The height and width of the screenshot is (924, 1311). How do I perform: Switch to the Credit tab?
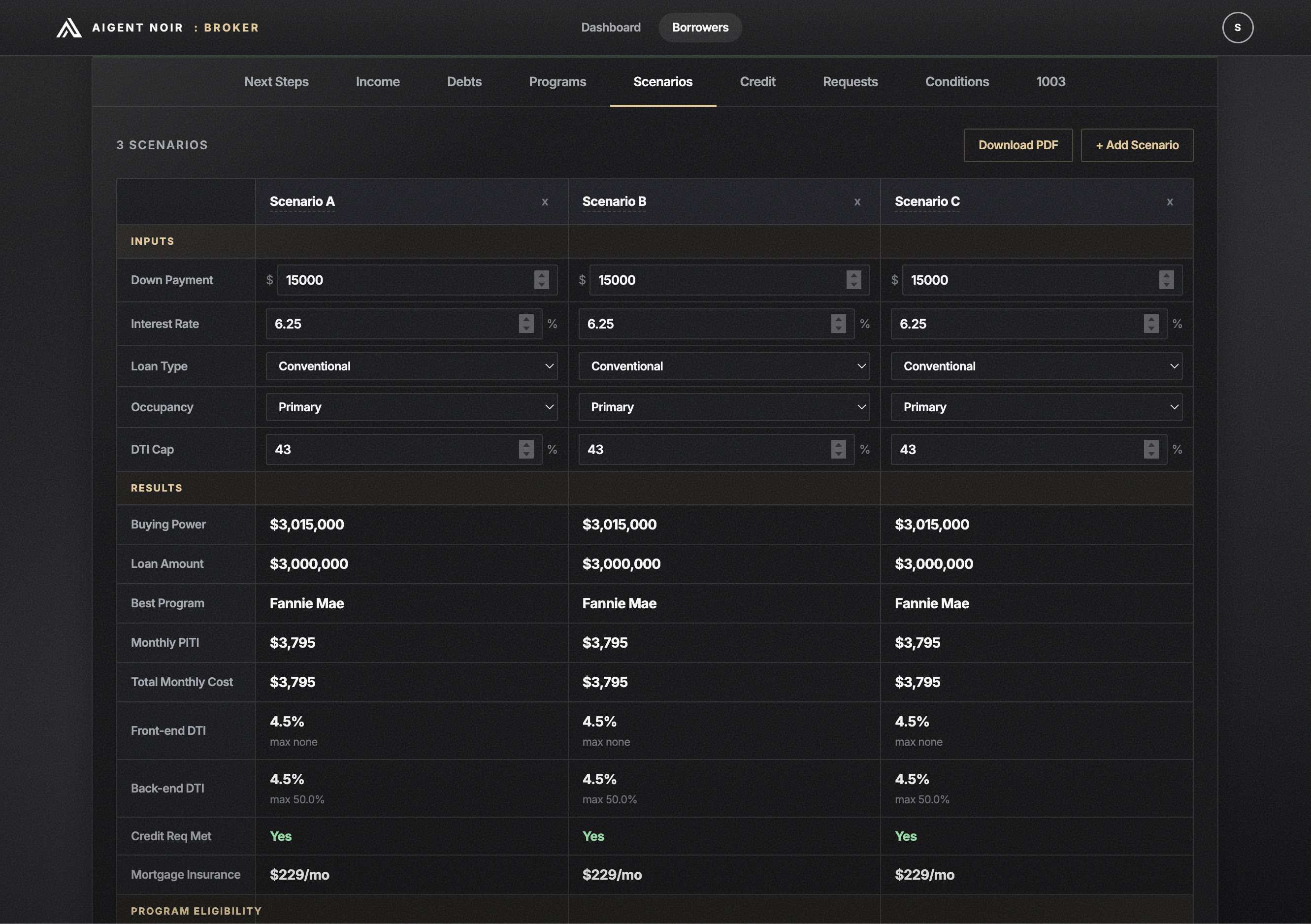[758, 82]
